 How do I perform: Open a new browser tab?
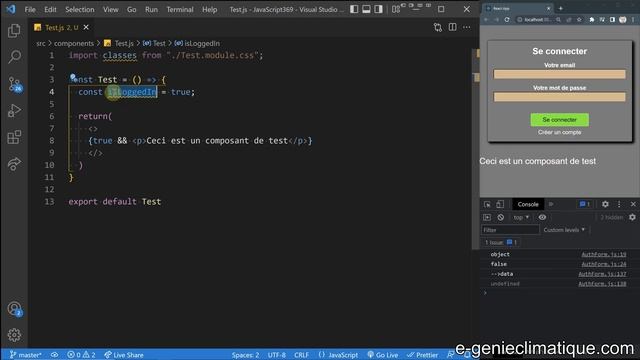point(560,8)
